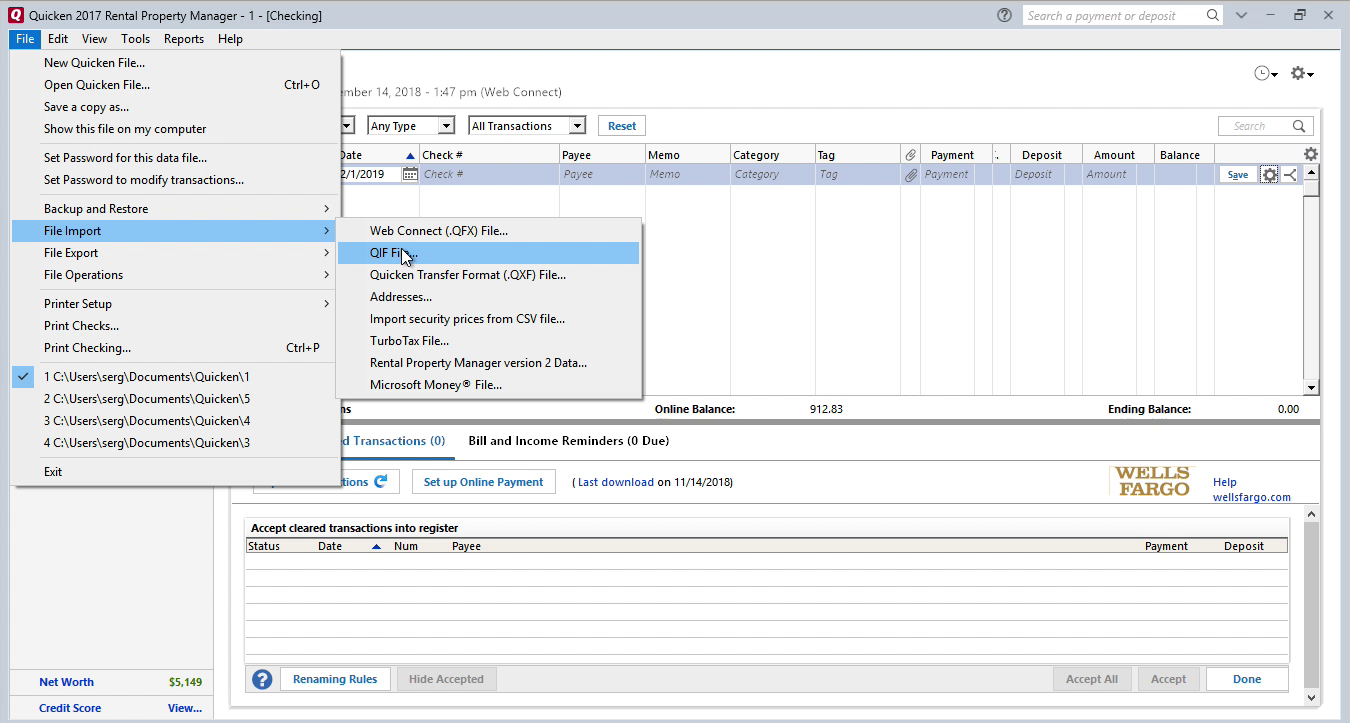Open the Edit menu

click(x=58, y=39)
